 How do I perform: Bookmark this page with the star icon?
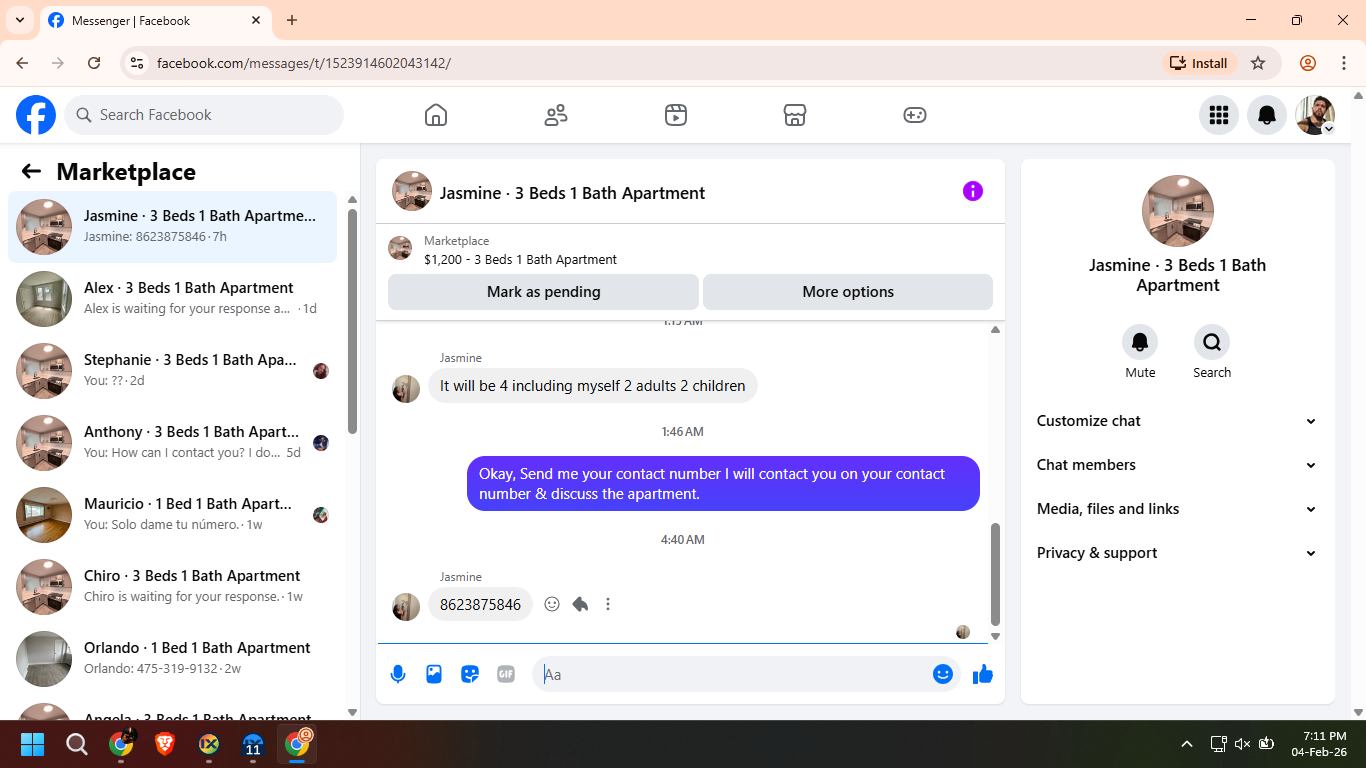(x=1258, y=63)
